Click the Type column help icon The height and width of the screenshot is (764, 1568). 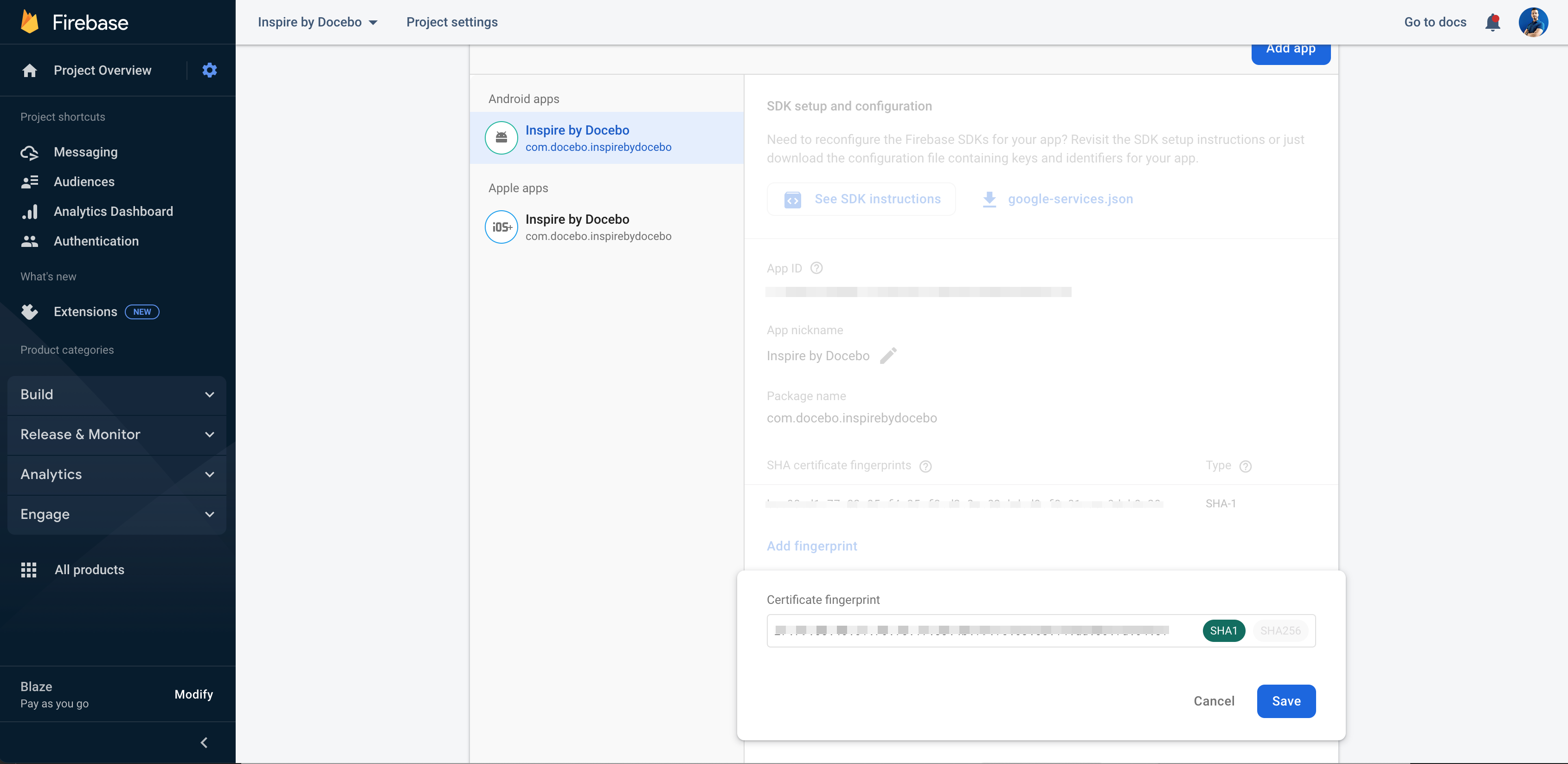point(1246,466)
